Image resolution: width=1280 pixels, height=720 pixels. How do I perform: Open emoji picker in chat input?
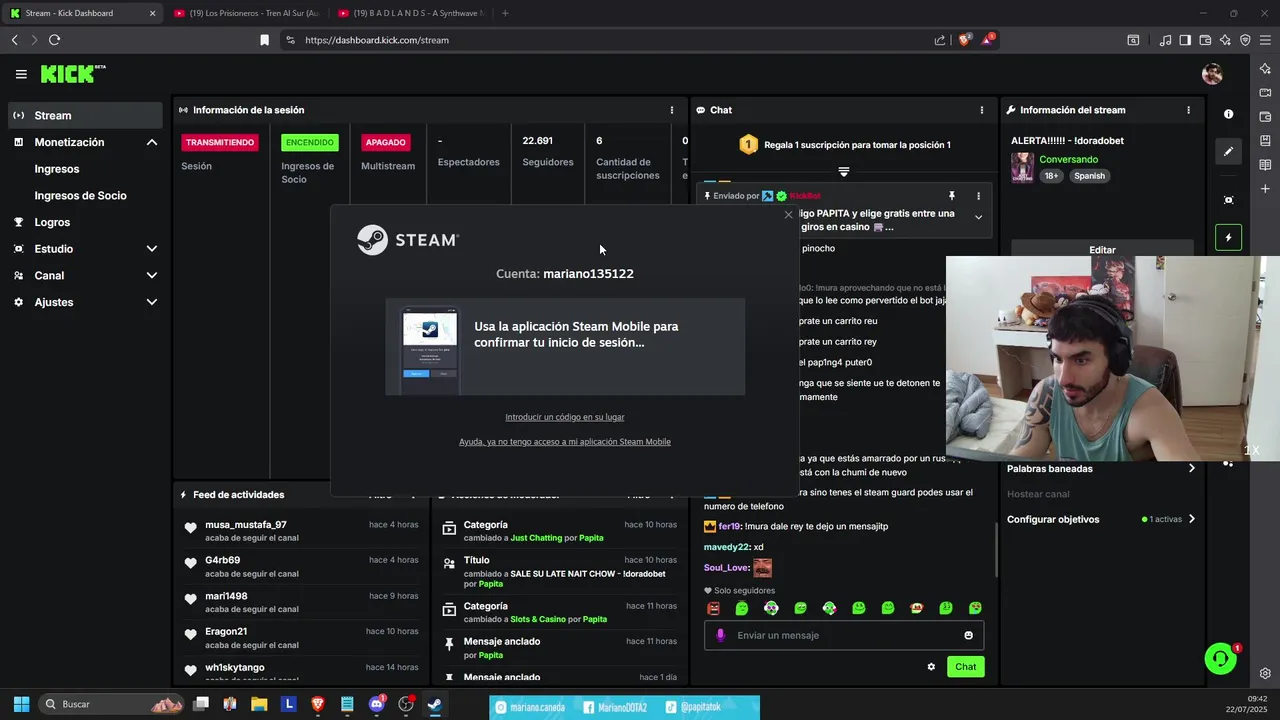(x=968, y=635)
